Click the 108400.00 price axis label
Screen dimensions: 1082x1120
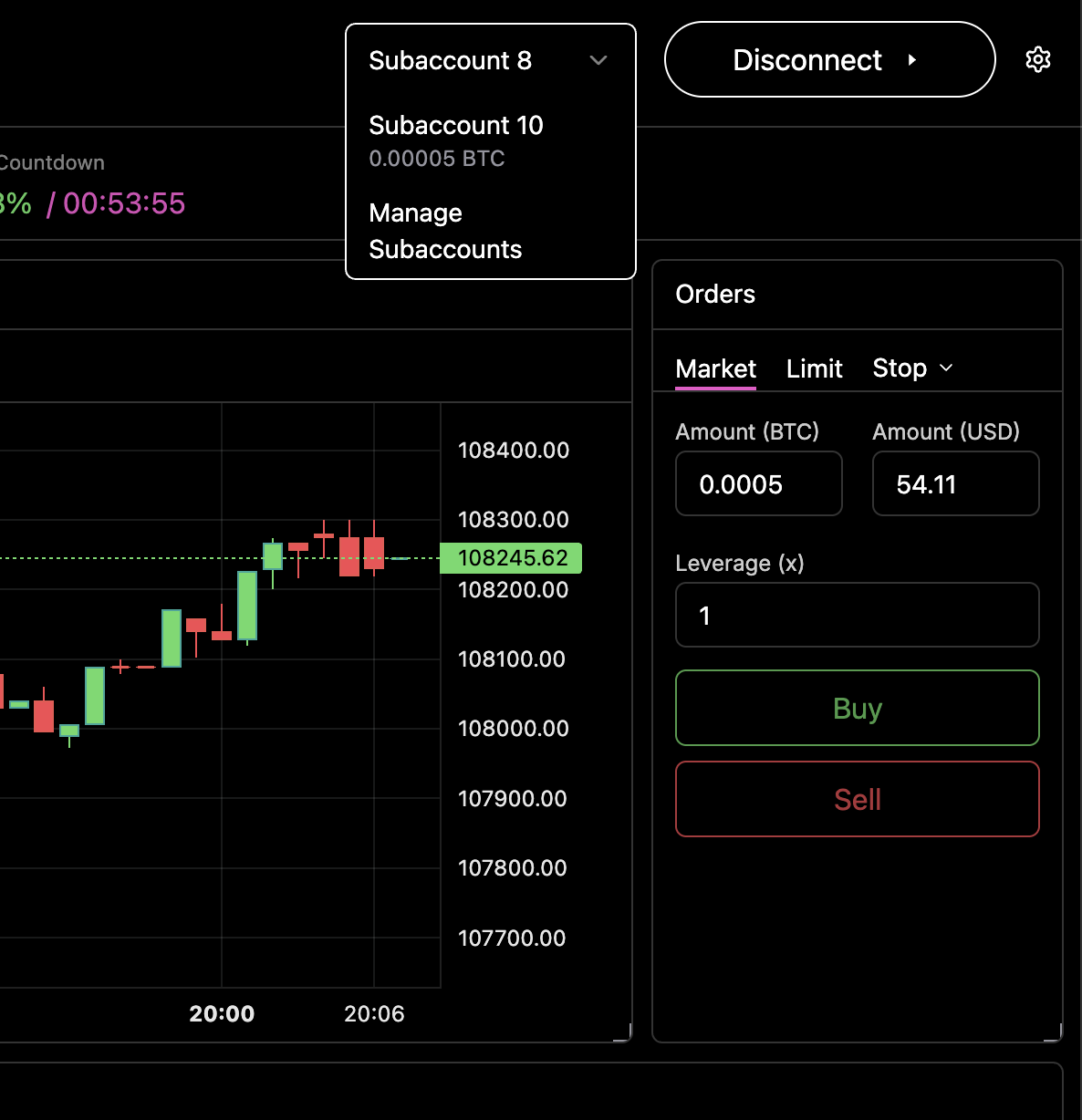[513, 451]
